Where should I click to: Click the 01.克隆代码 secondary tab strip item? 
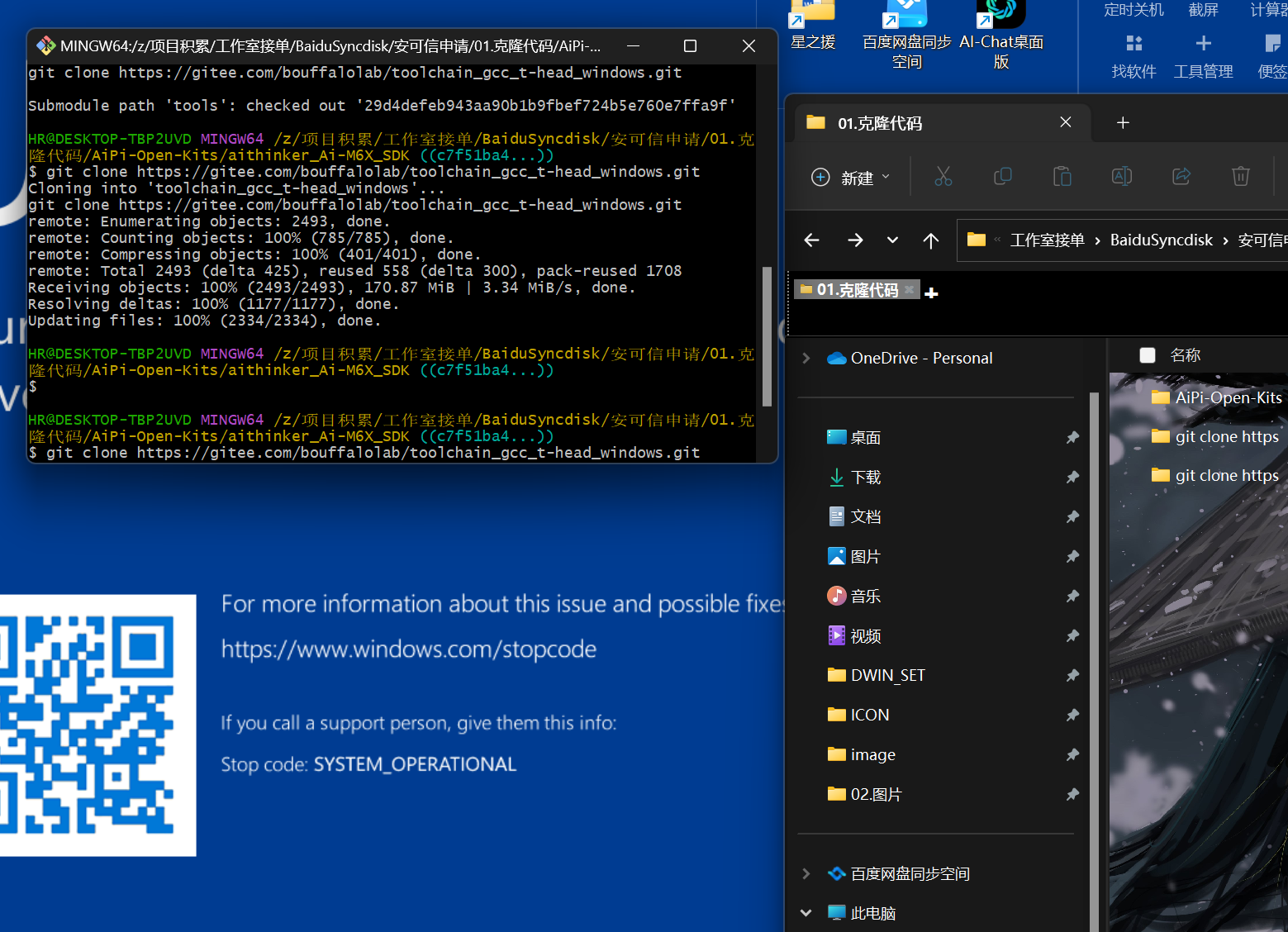857,290
